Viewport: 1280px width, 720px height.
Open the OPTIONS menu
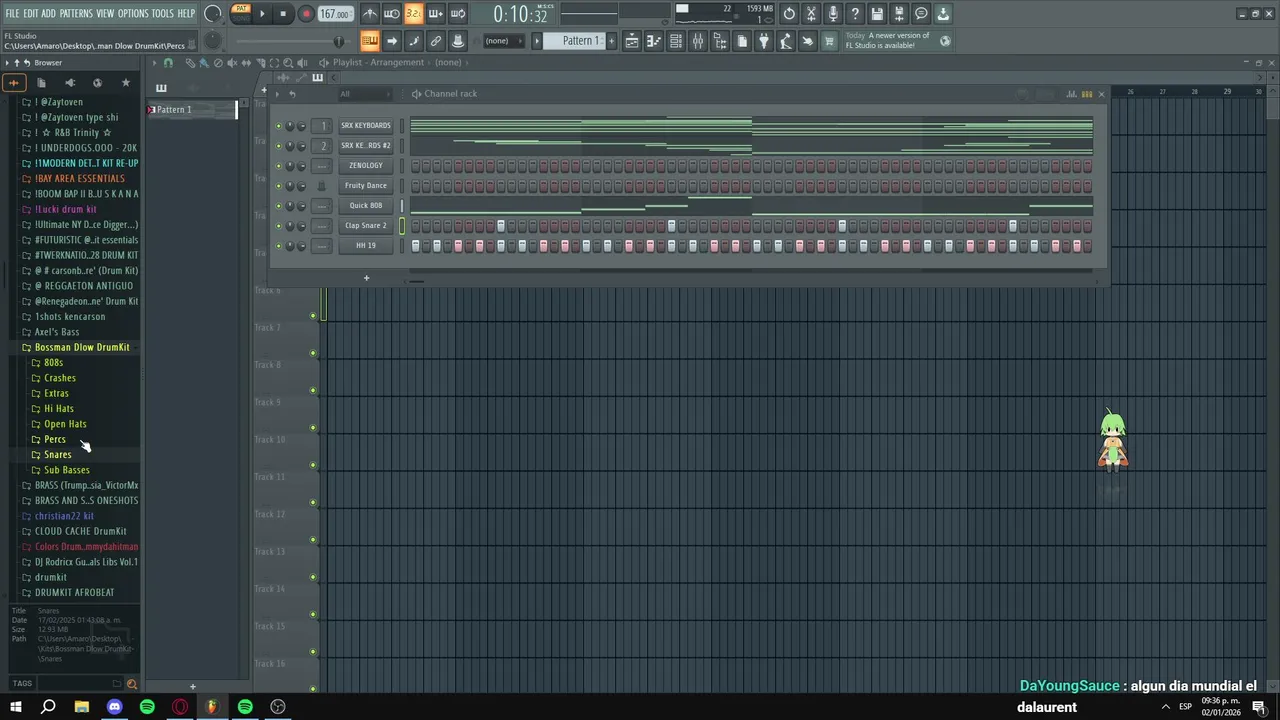click(x=133, y=14)
